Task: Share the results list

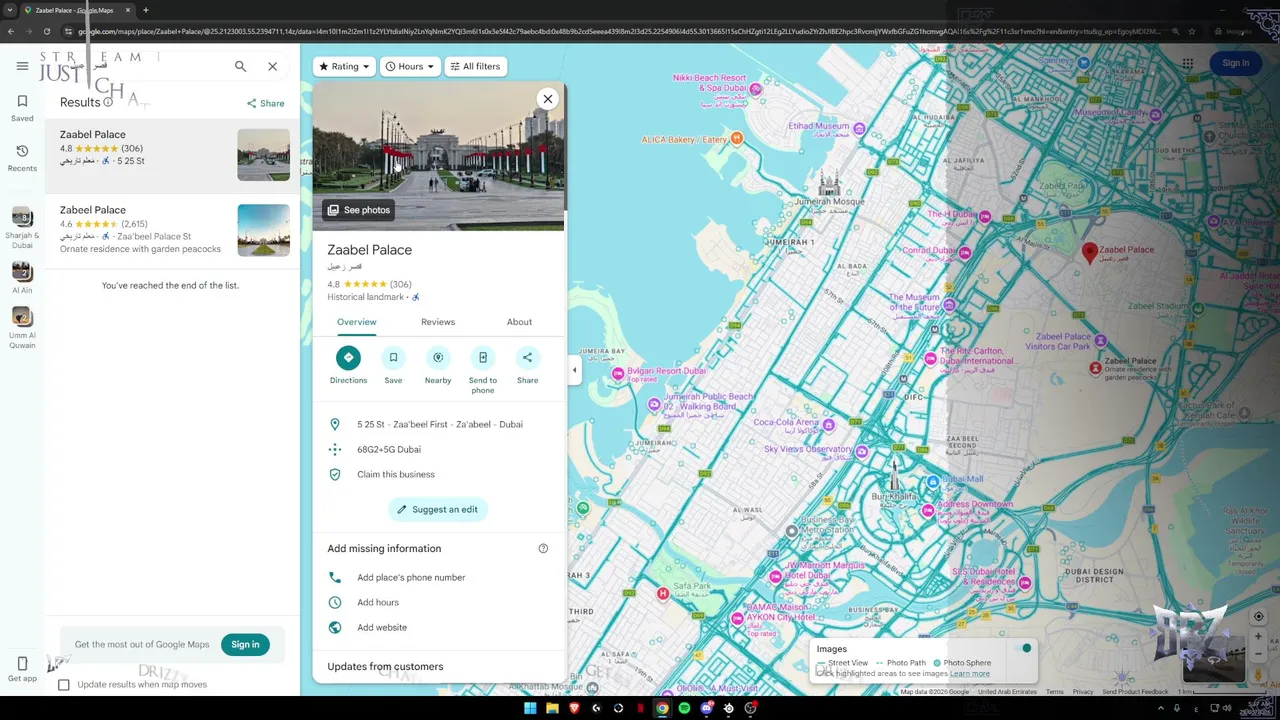Action: click(266, 103)
